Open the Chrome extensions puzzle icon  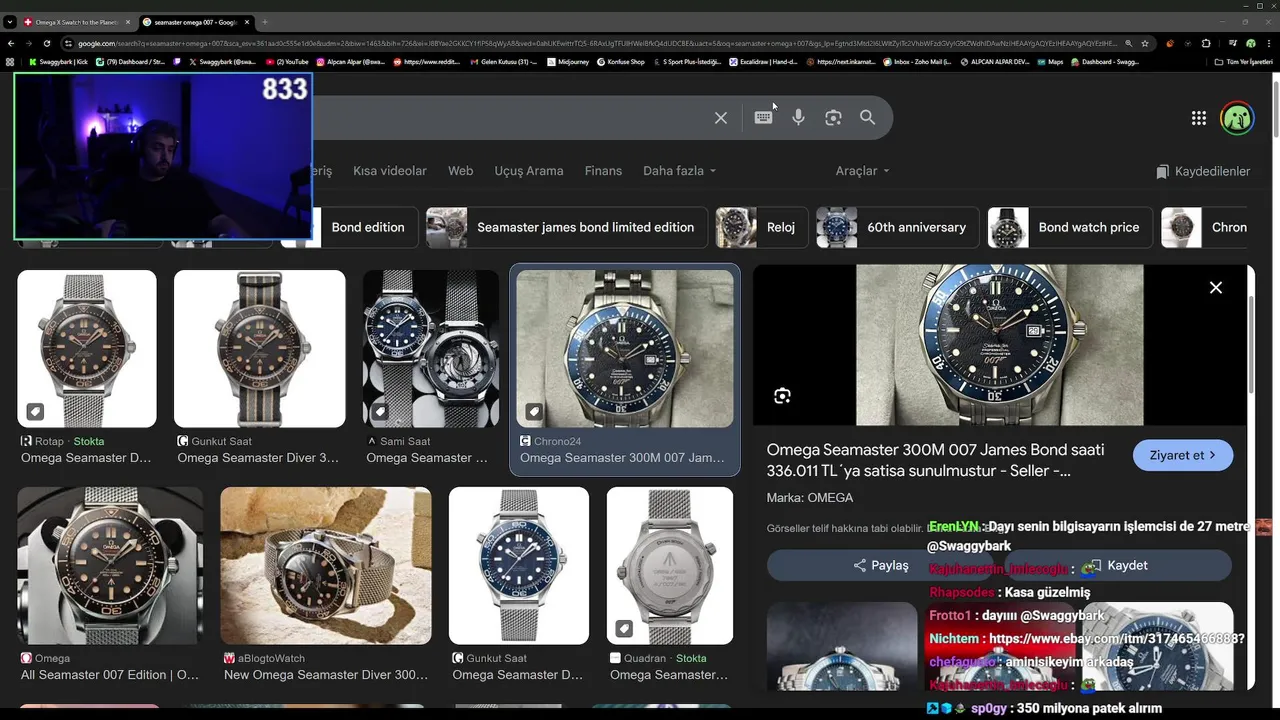[1206, 44]
